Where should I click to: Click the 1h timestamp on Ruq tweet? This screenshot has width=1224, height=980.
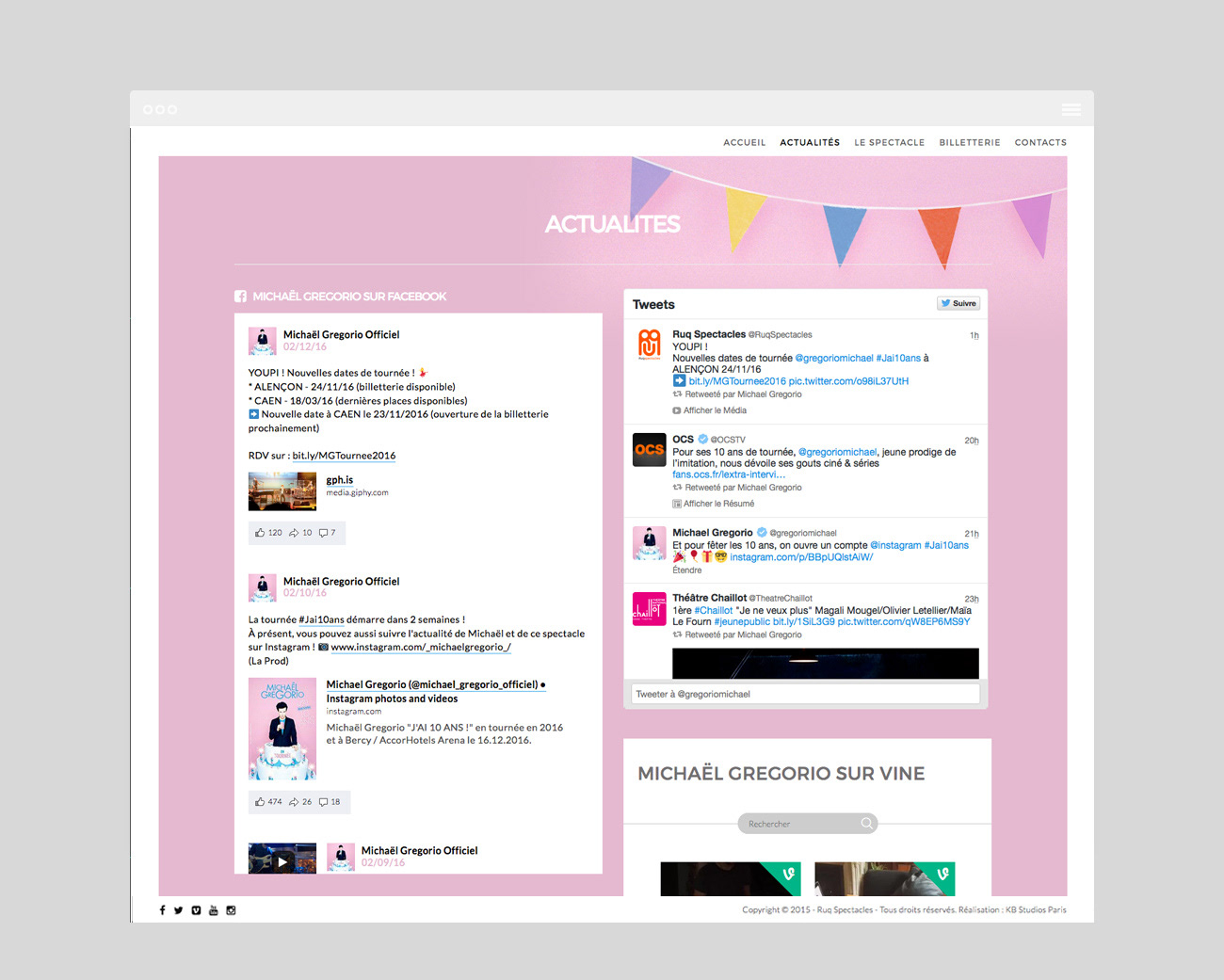click(x=974, y=335)
